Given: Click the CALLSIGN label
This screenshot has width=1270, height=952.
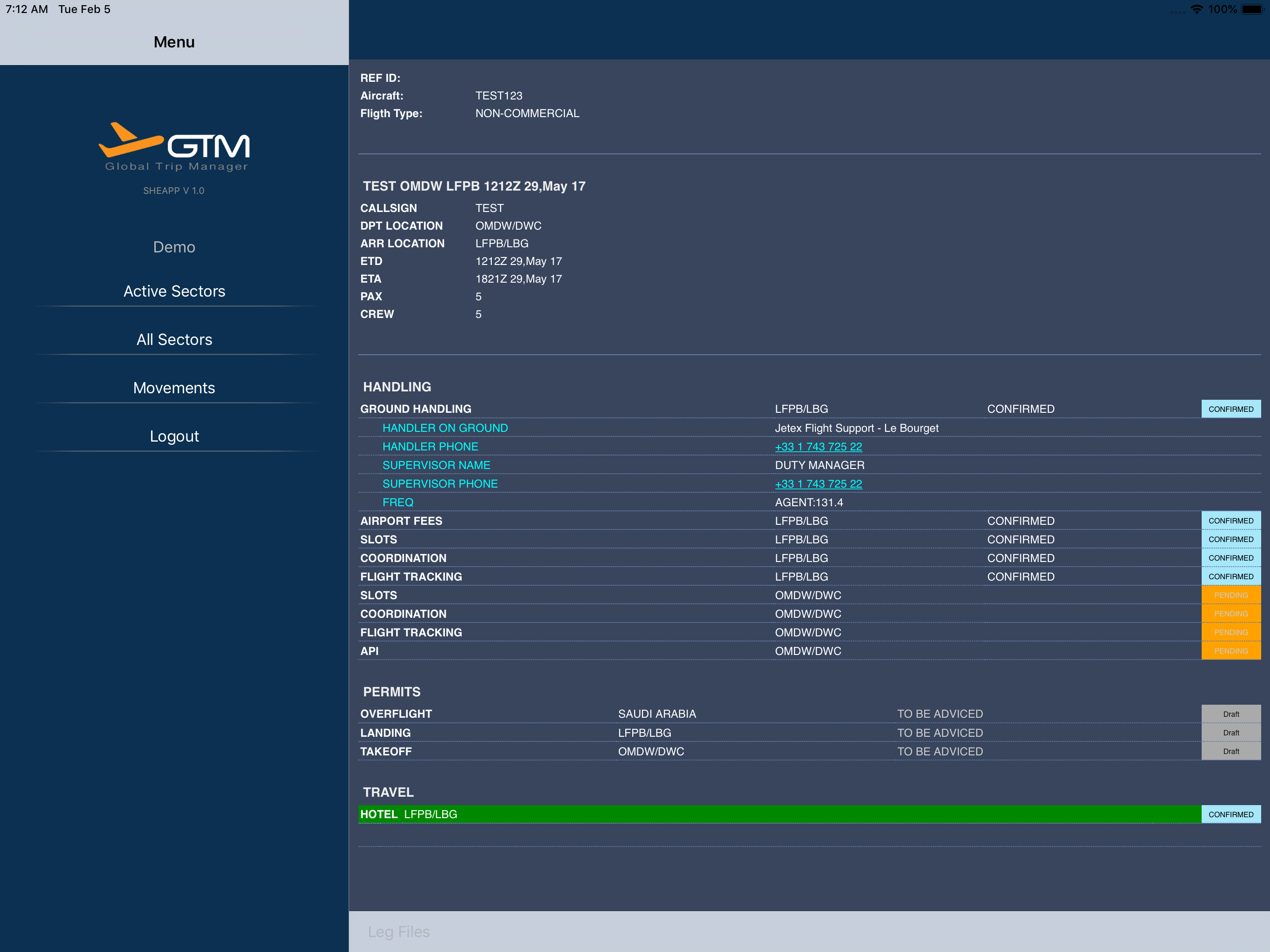Looking at the screenshot, I should coord(389,208).
